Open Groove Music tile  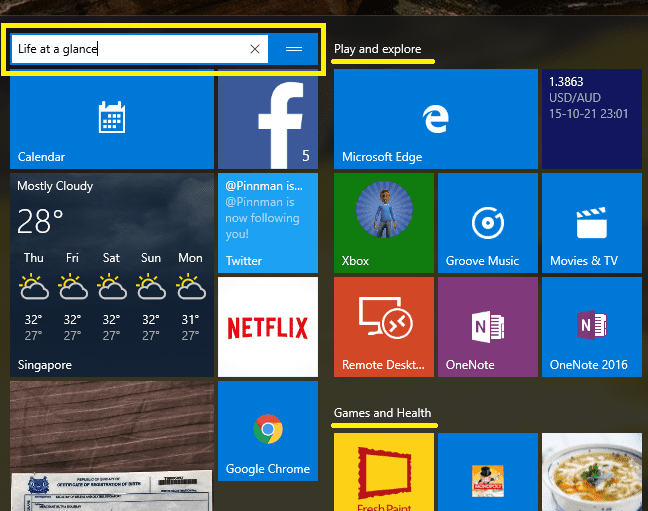[488, 223]
